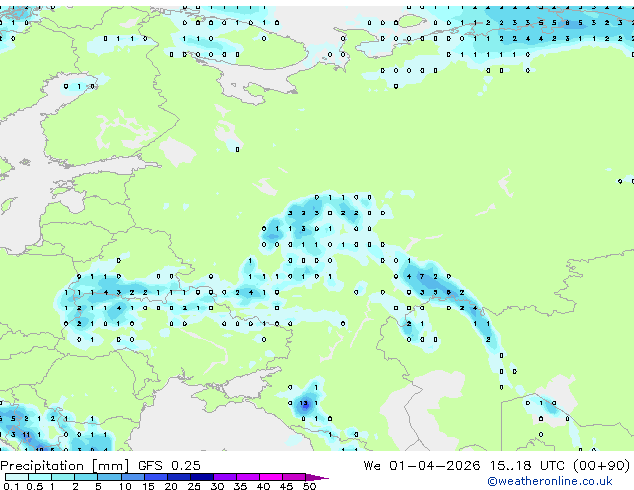The height and width of the screenshot is (490, 634).
Task: Select the 10–15 mm legend color swatch
Action: coord(133,477)
